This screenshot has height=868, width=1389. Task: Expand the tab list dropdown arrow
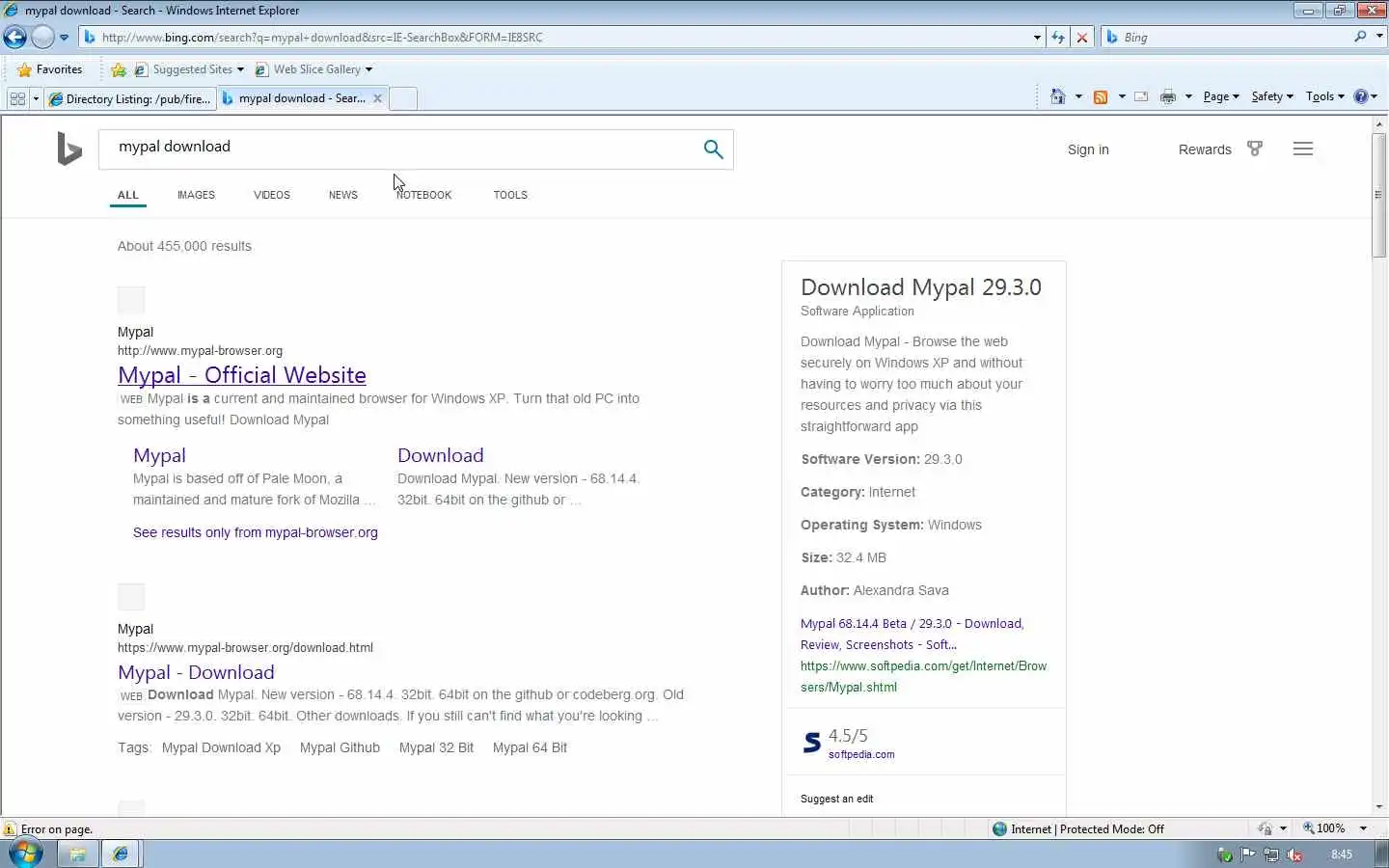pos(36,98)
